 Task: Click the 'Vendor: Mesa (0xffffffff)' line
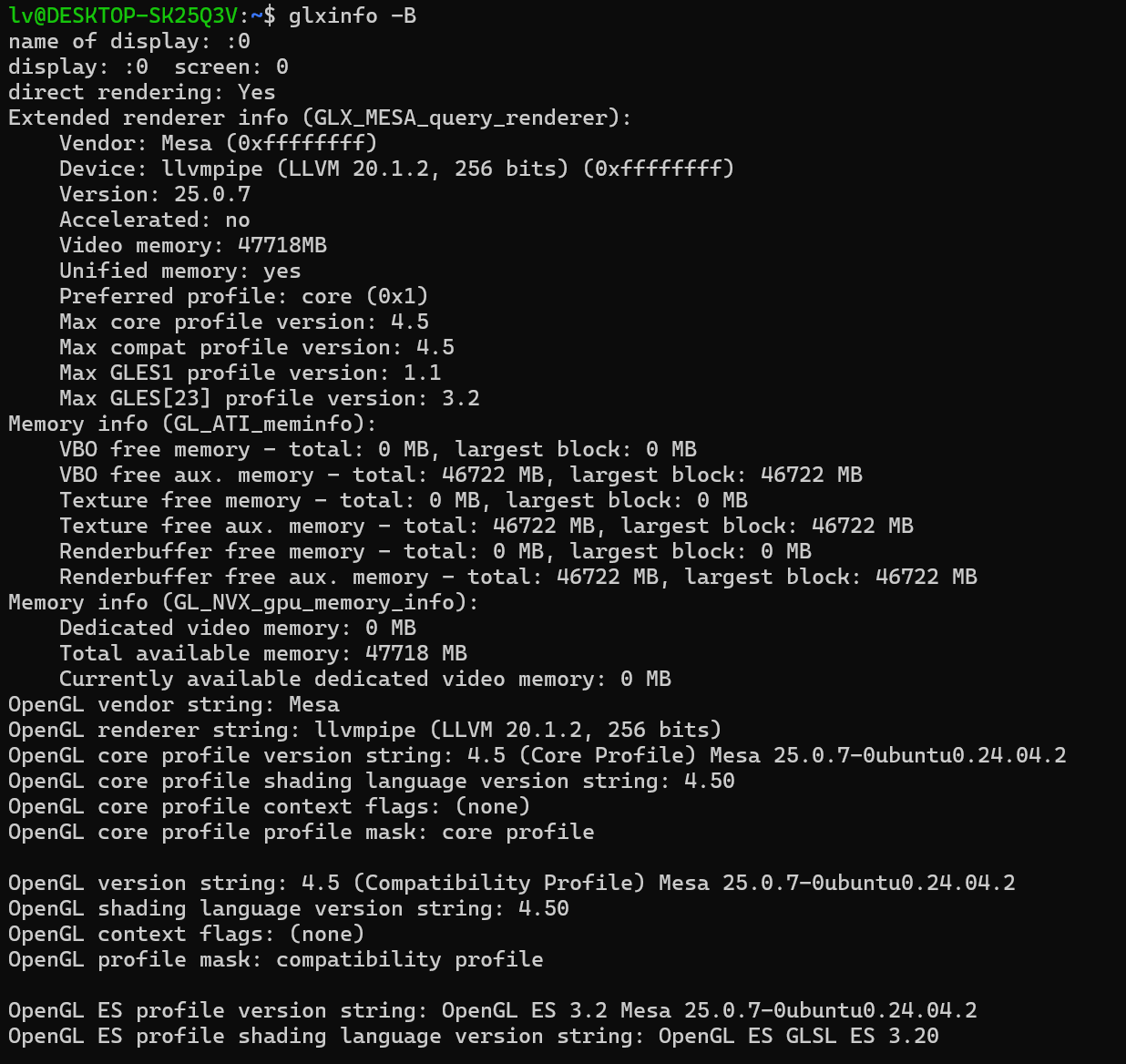point(218,143)
